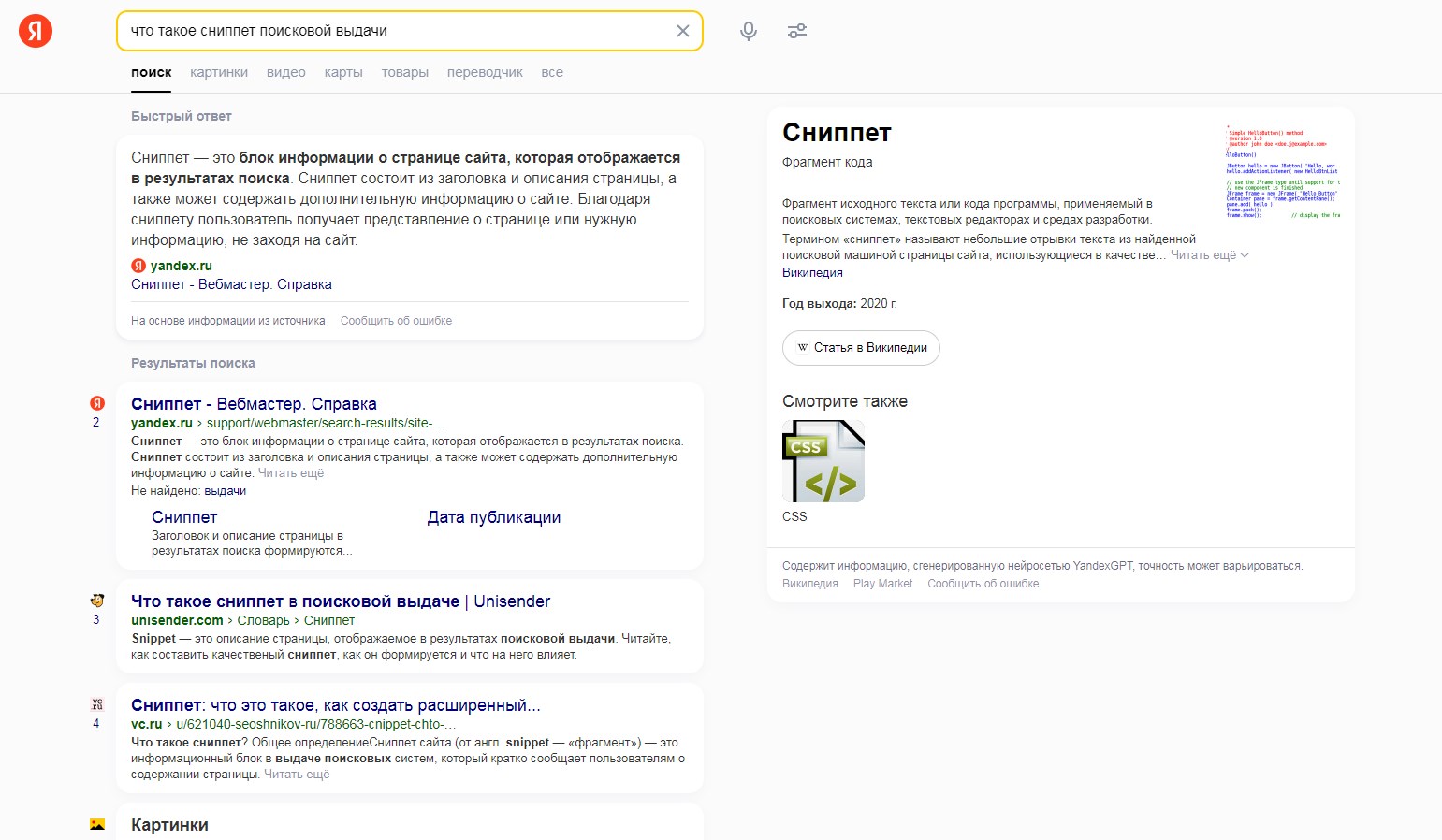Open search settings sliders icon
Screen dimensions: 1442x840
(x=797, y=31)
